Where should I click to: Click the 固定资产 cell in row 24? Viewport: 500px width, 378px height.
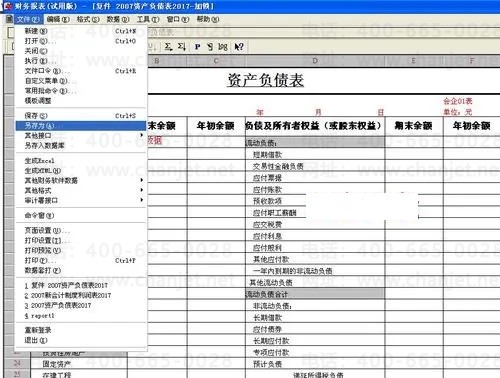[79, 364]
